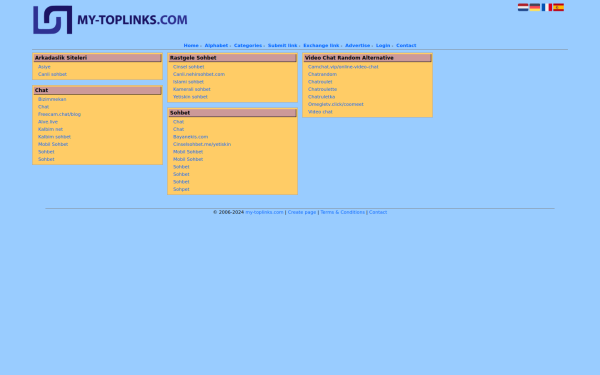The height and width of the screenshot is (375, 600).
Task: Open the Kamerali sohbet link
Action: (191, 90)
